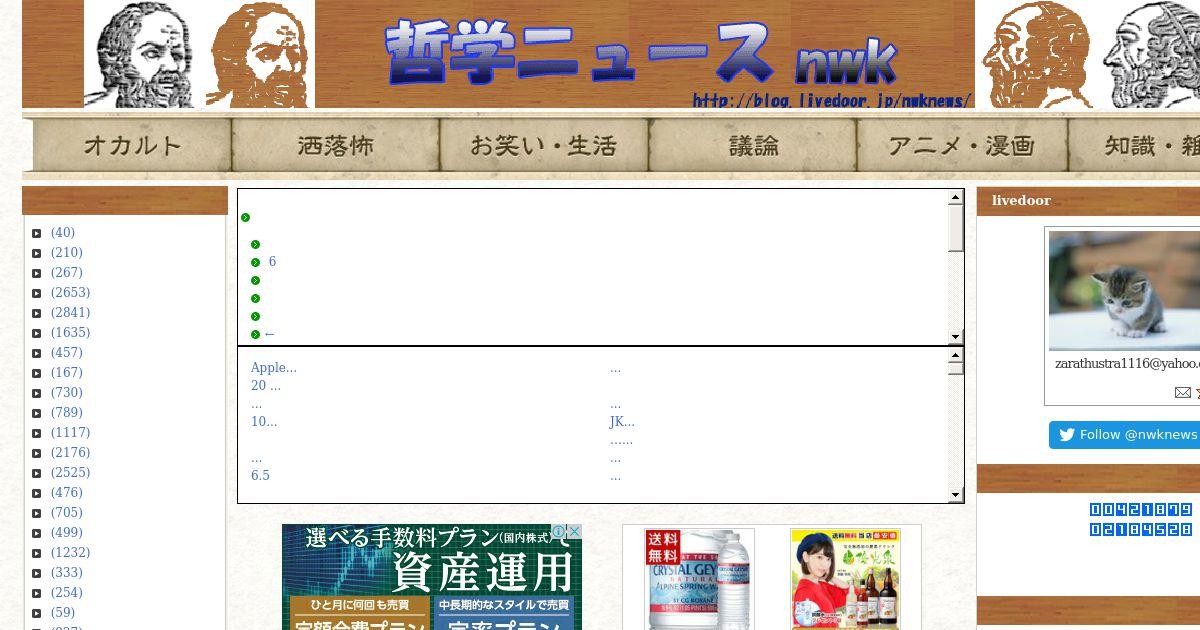Open the Crystal Geyser water product ad

click(700, 580)
